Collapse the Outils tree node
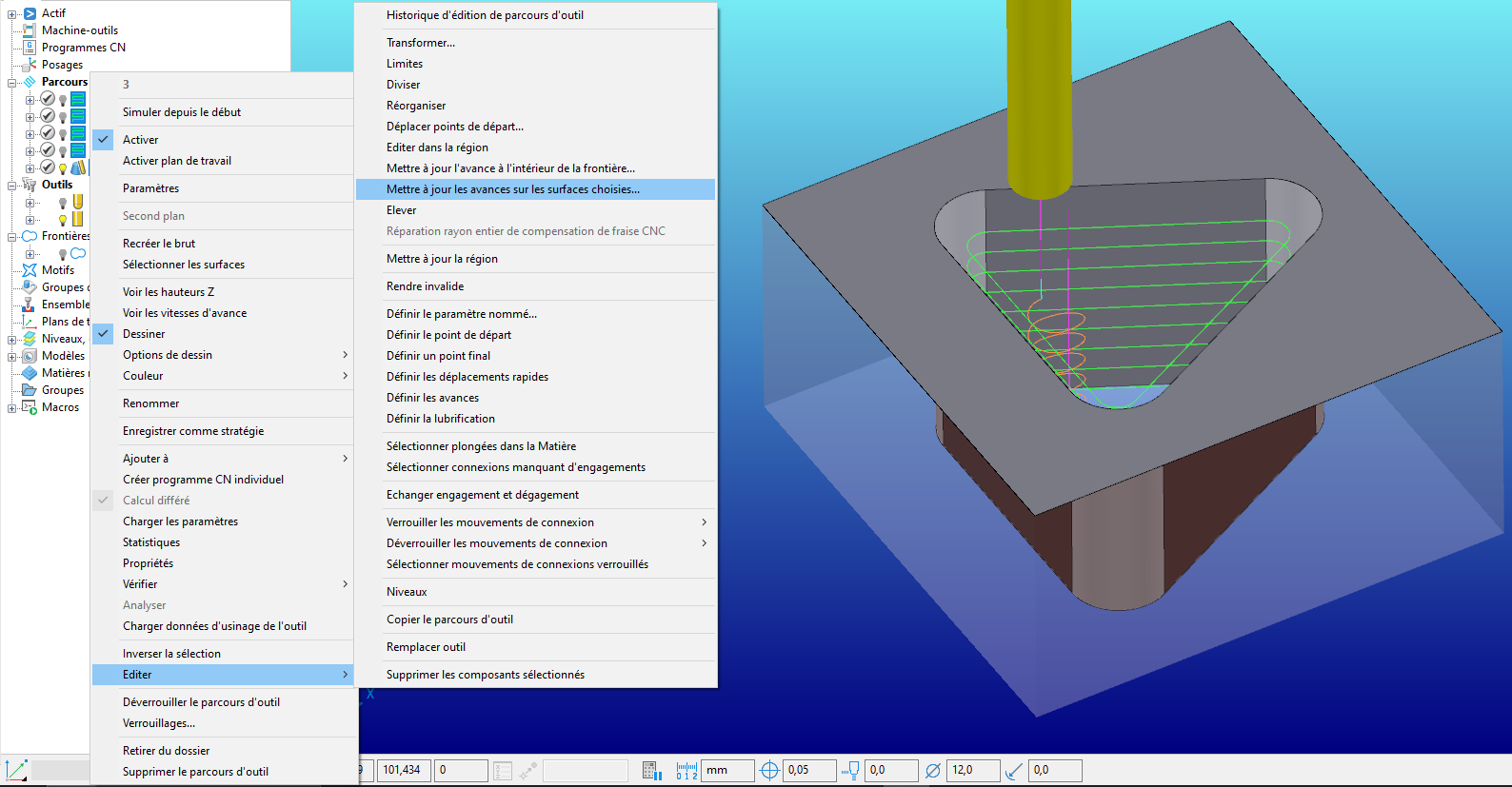Screen dimensions: 1512x787 click(12, 186)
